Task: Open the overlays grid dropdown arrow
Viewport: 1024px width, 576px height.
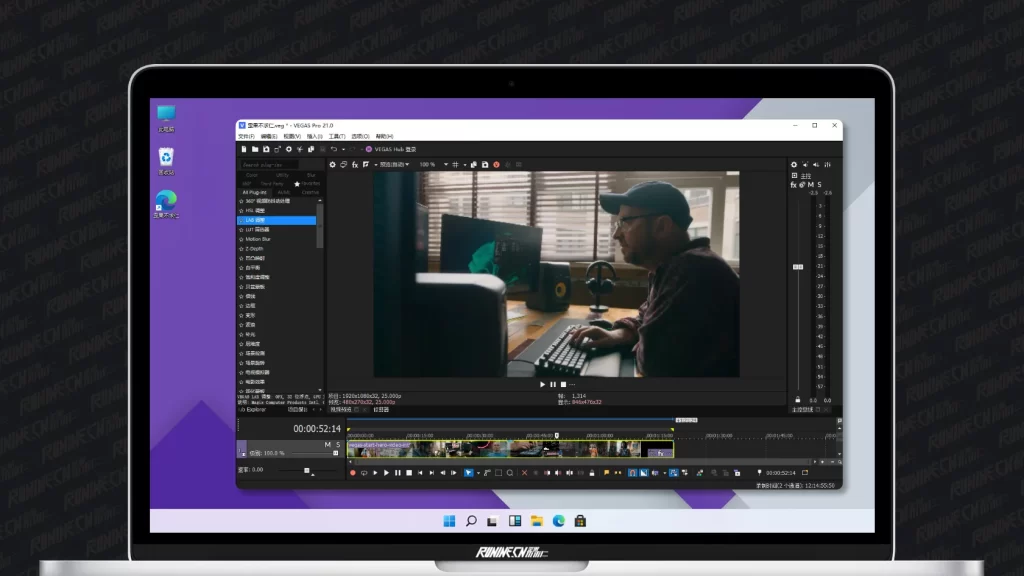Action: (x=465, y=164)
